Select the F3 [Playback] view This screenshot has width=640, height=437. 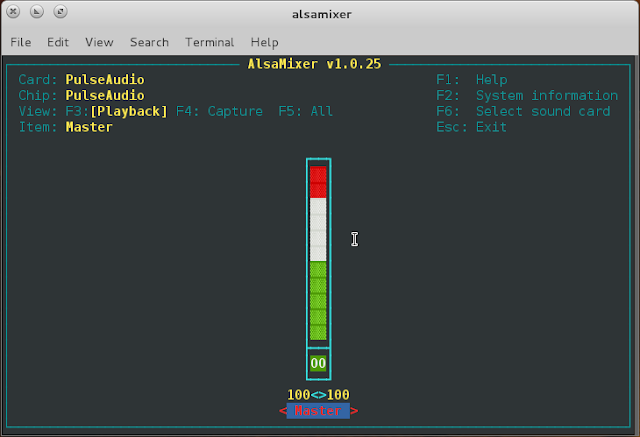coord(117,111)
